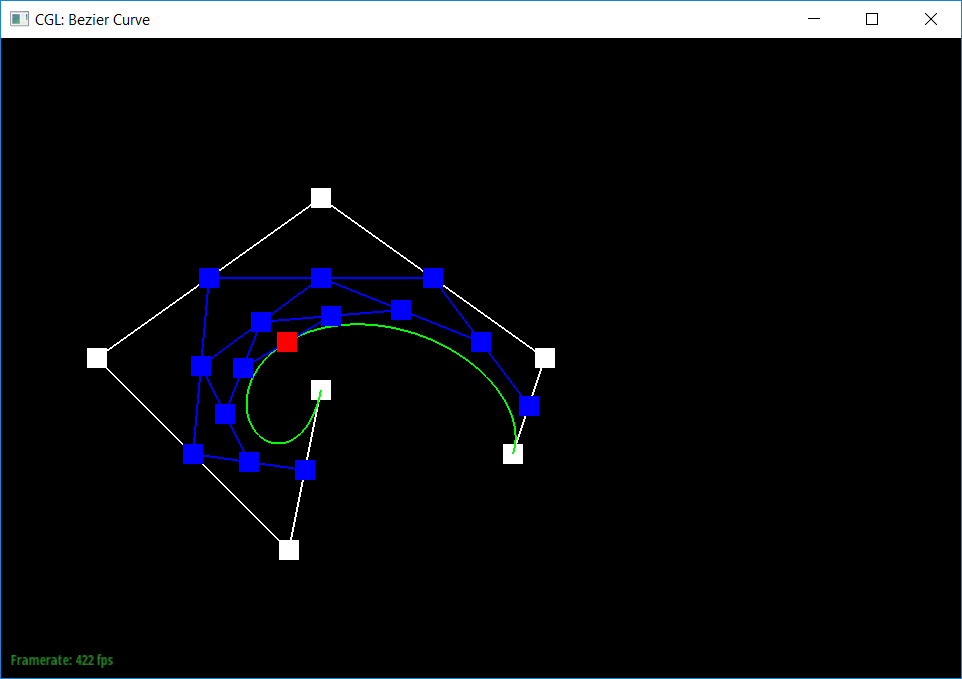
Task: Click the CGL application icon in title bar
Action: [20, 19]
